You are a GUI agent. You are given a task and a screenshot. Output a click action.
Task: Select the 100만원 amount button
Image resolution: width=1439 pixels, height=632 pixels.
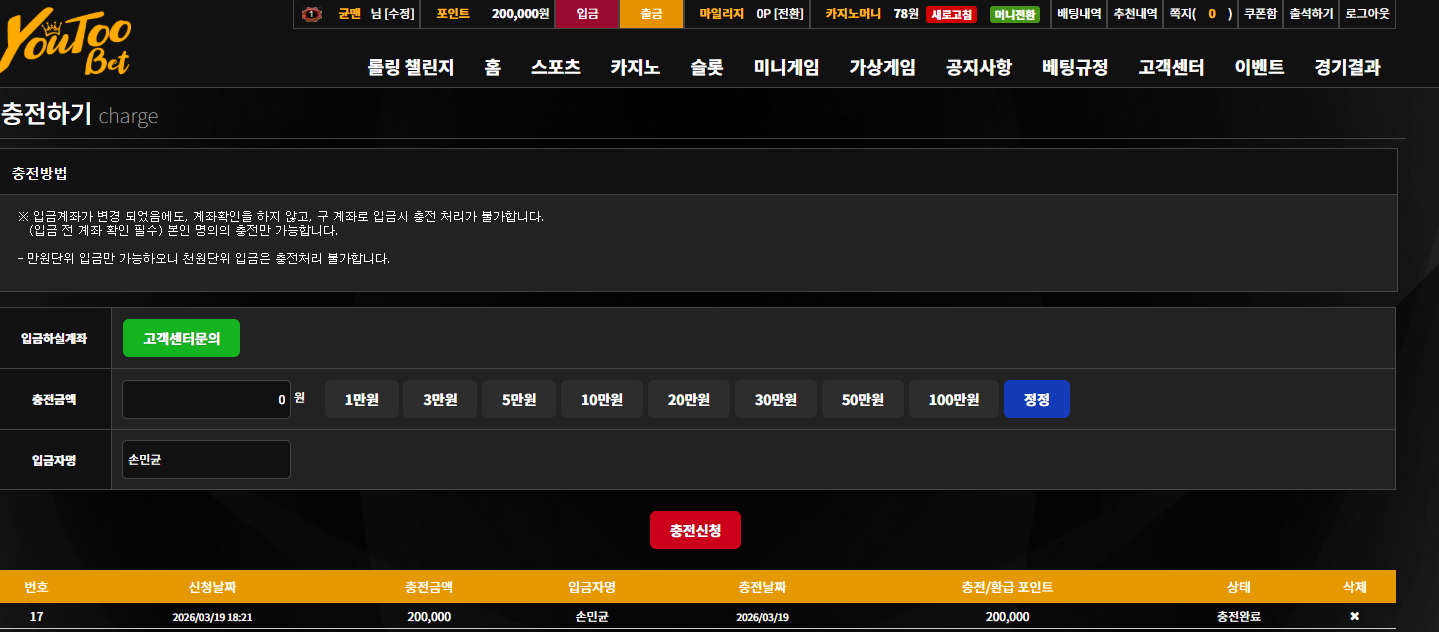pyautogui.click(x=954, y=399)
